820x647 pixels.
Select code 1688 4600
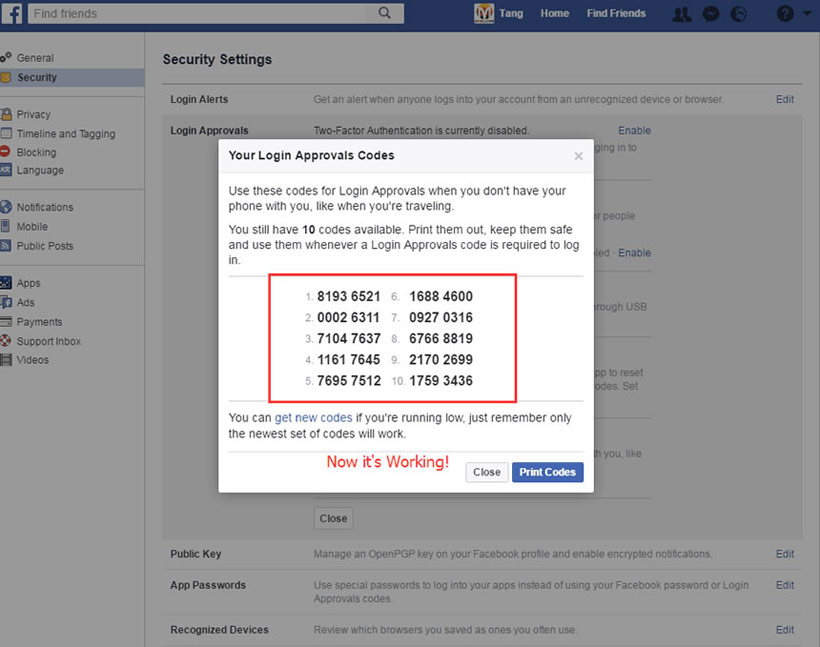[x=441, y=297]
